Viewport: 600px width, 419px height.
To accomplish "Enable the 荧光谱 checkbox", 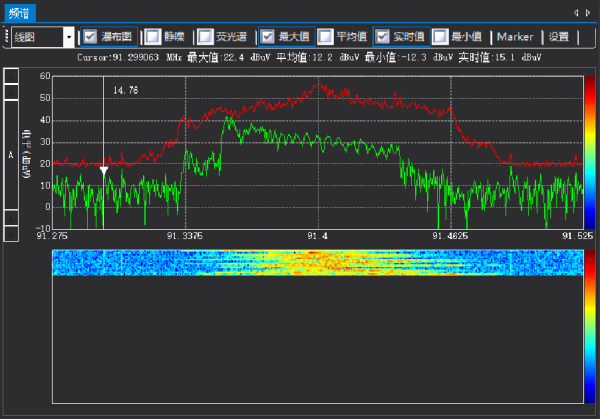I will point(205,37).
